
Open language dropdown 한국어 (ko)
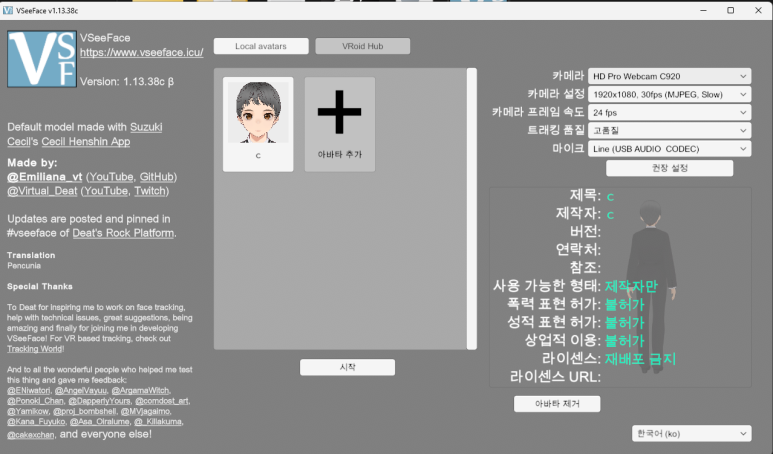click(692, 434)
